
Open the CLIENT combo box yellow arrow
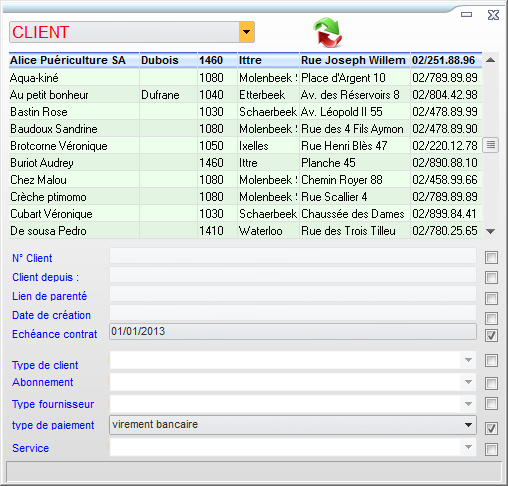tap(246, 32)
